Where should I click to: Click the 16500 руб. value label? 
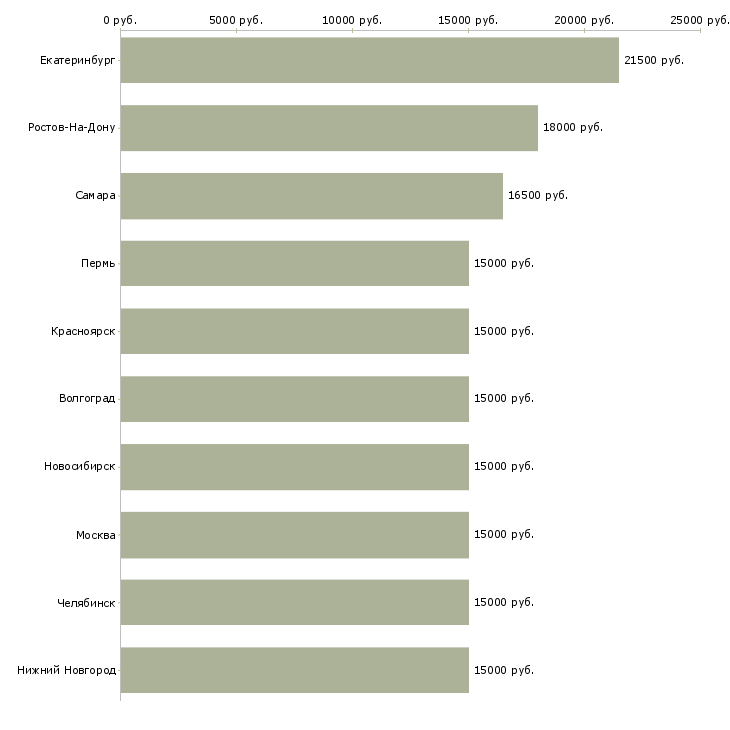[537, 196]
